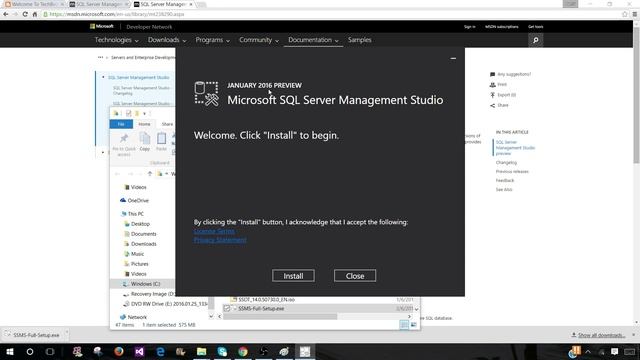Click the Get tools link

pos(536,27)
